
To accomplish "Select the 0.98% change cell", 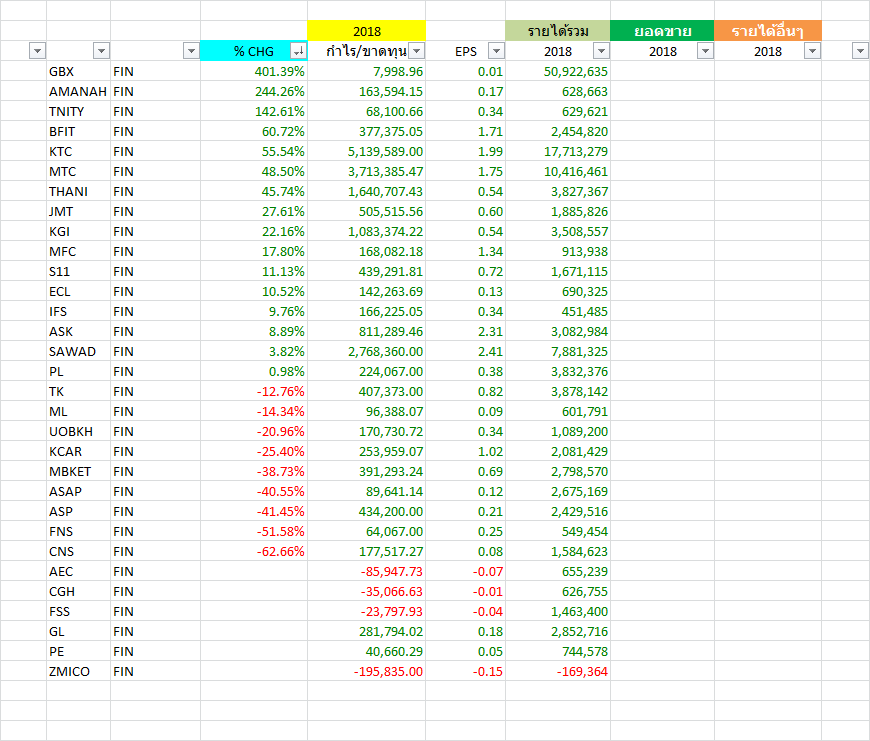I will click(254, 372).
